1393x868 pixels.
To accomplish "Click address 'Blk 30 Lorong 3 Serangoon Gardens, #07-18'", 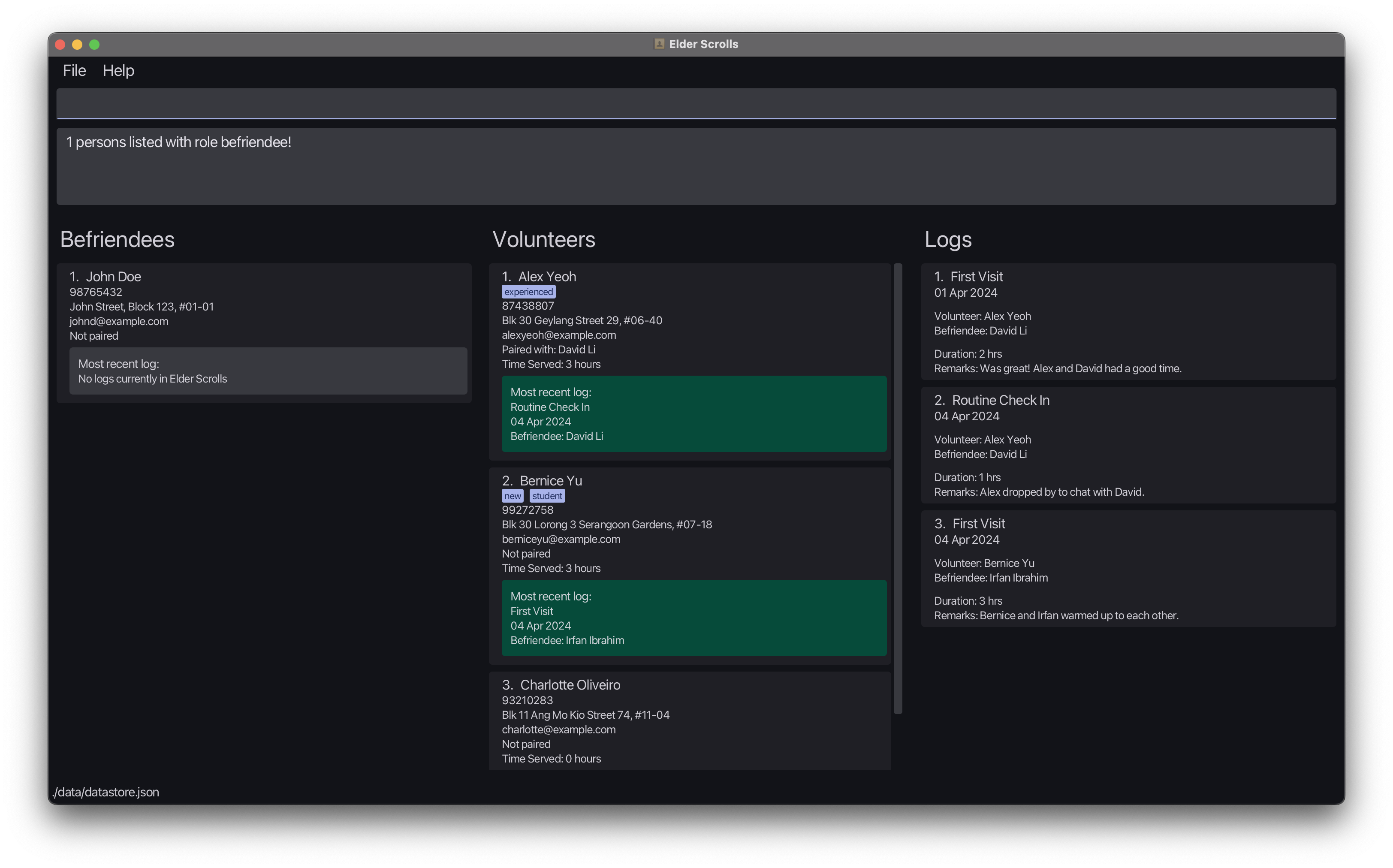I will (x=607, y=524).
